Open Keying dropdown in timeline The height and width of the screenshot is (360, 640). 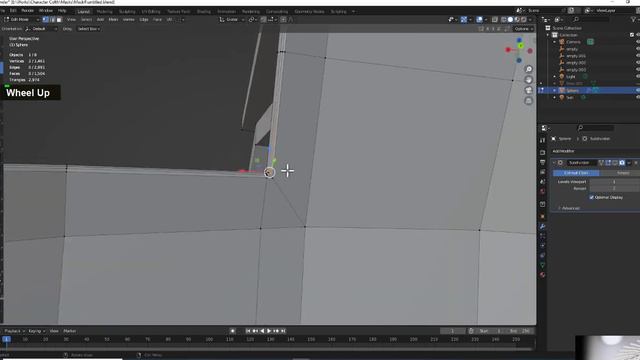point(36,331)
